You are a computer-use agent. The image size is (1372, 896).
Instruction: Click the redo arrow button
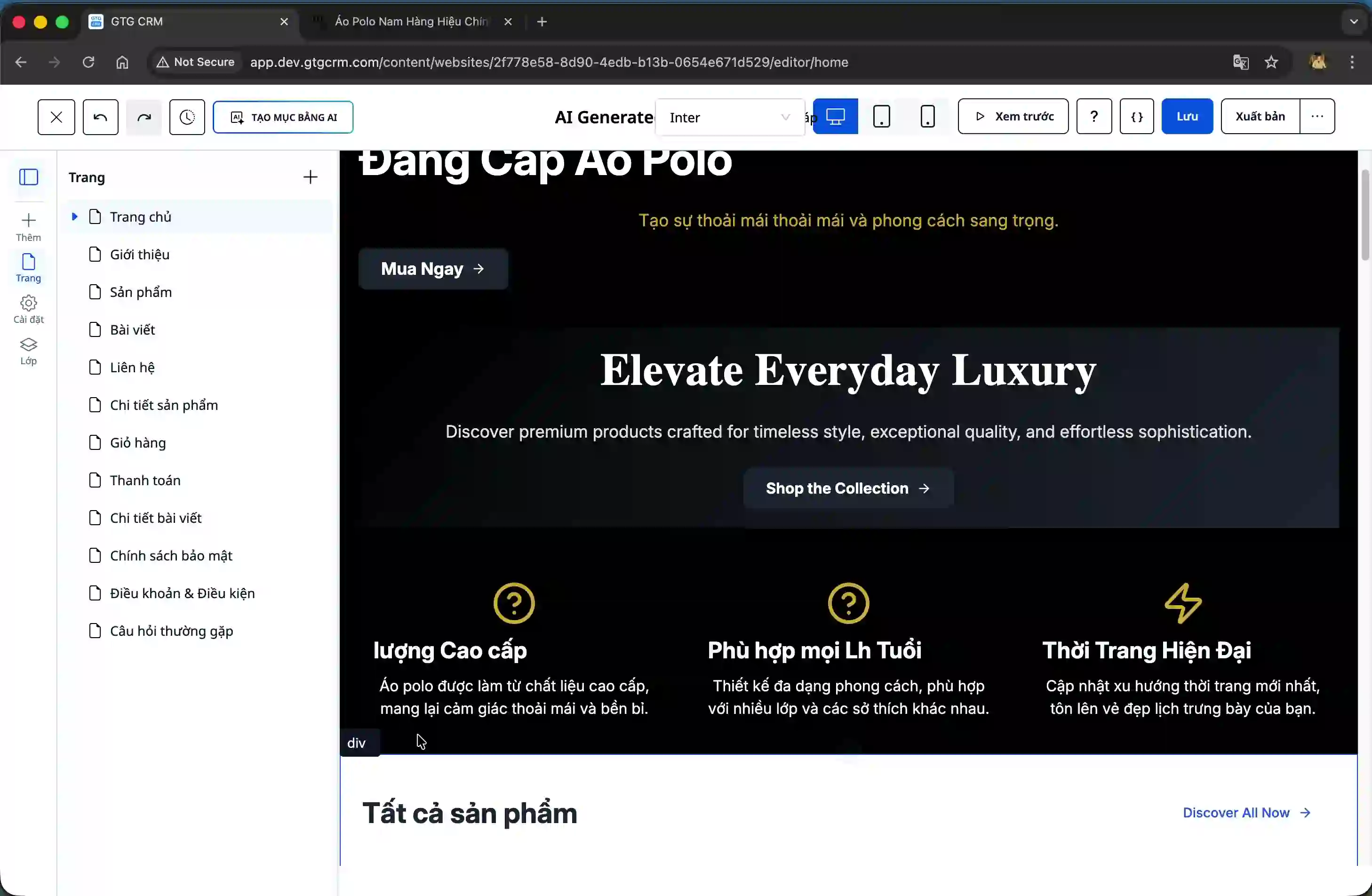pyautogui.click(x=144, y=117)
